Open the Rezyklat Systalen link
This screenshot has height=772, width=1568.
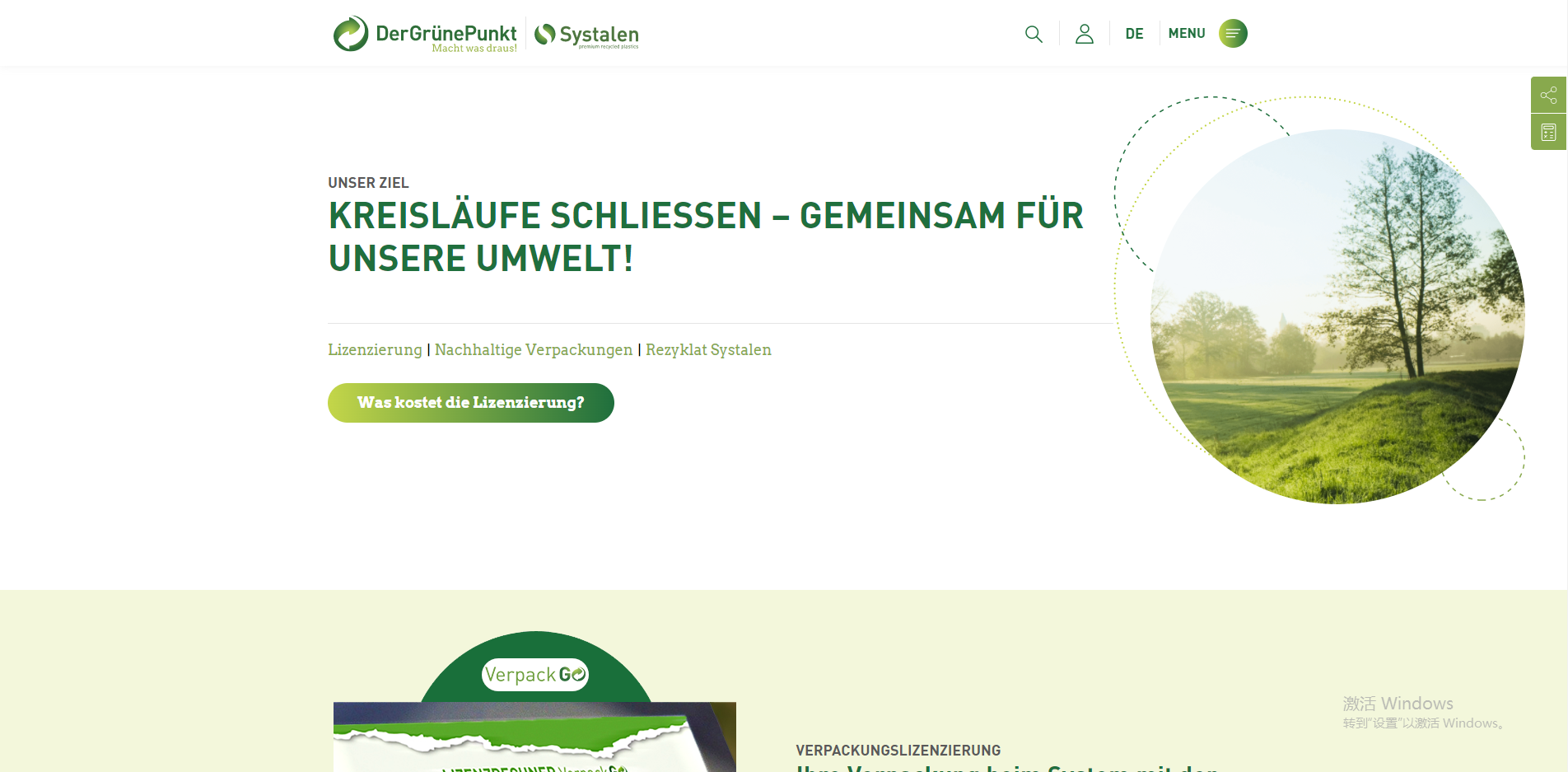[708, 349]
